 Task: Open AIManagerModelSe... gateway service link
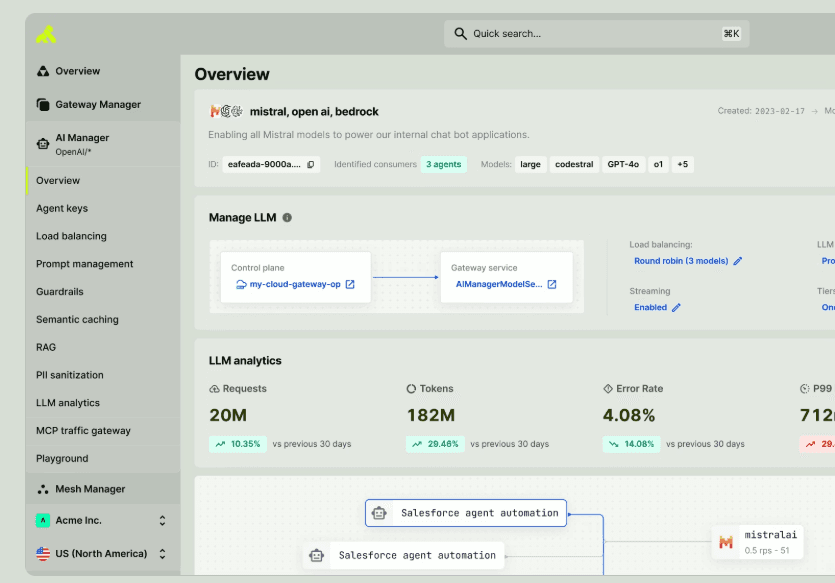[x=499, y=284]
